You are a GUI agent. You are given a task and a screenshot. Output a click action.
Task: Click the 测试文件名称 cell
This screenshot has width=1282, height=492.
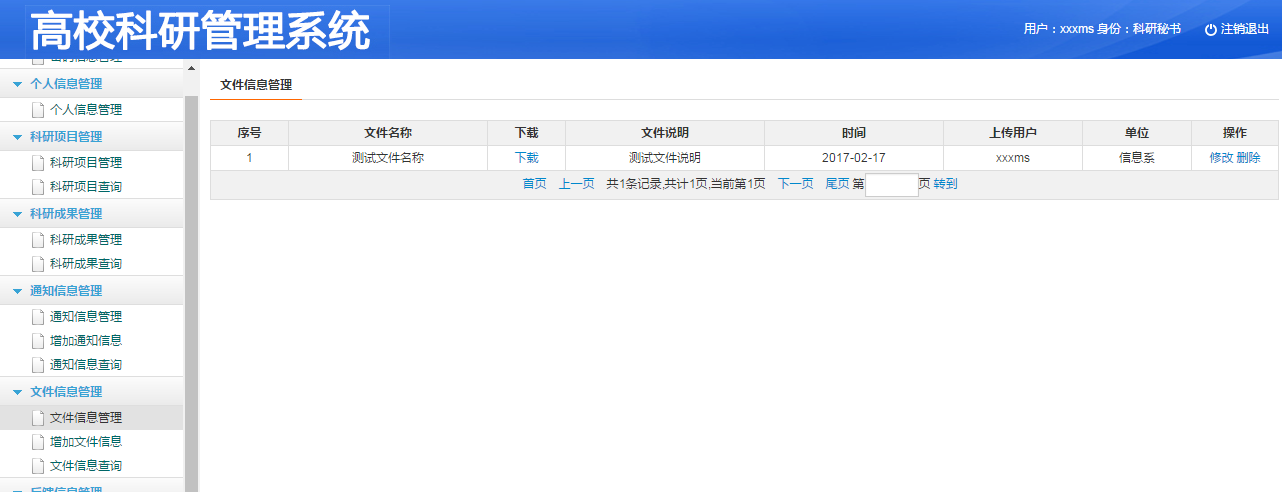tap(388, 158)
